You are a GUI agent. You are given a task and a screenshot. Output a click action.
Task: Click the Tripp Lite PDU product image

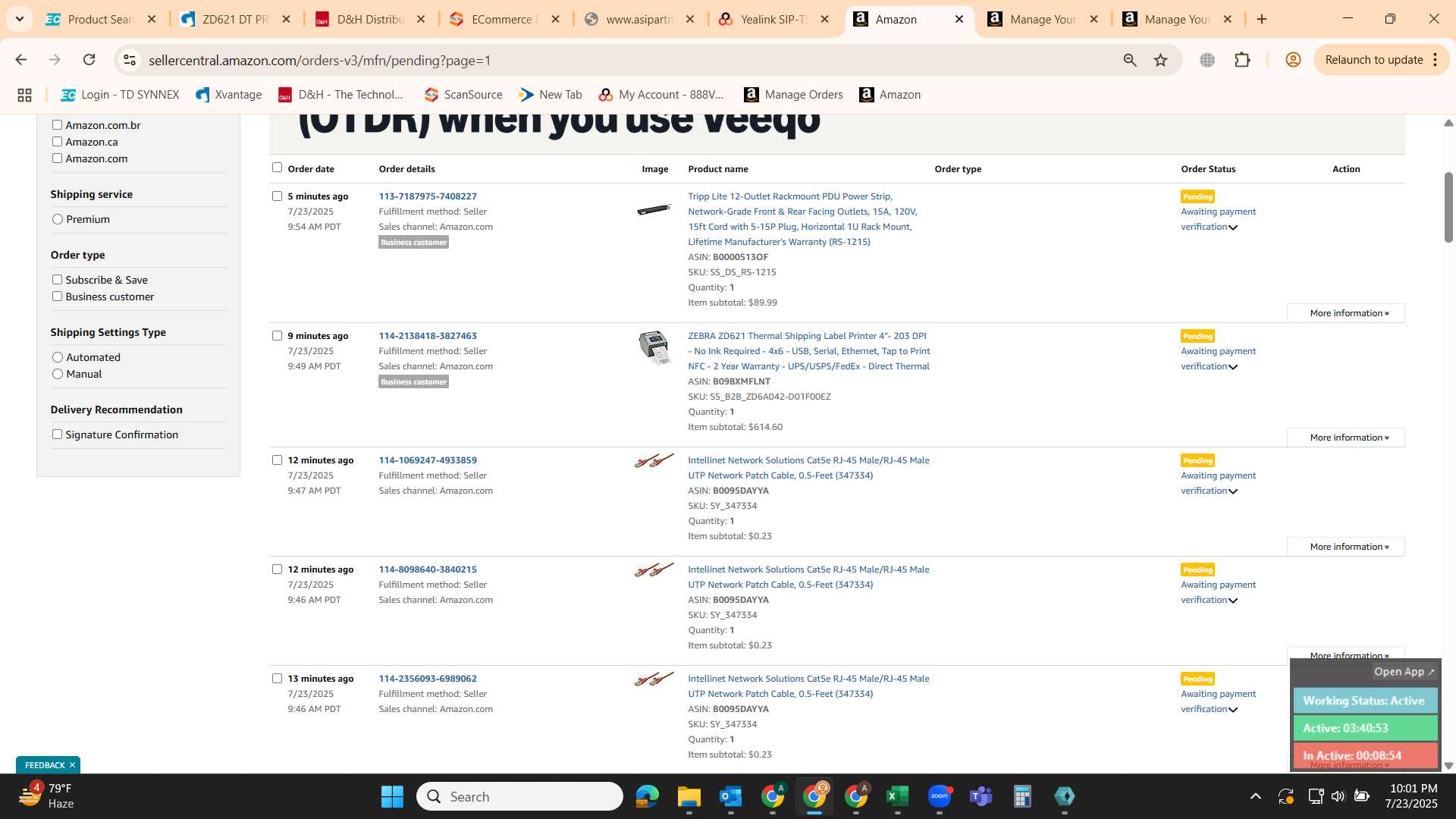click(654, 209)
